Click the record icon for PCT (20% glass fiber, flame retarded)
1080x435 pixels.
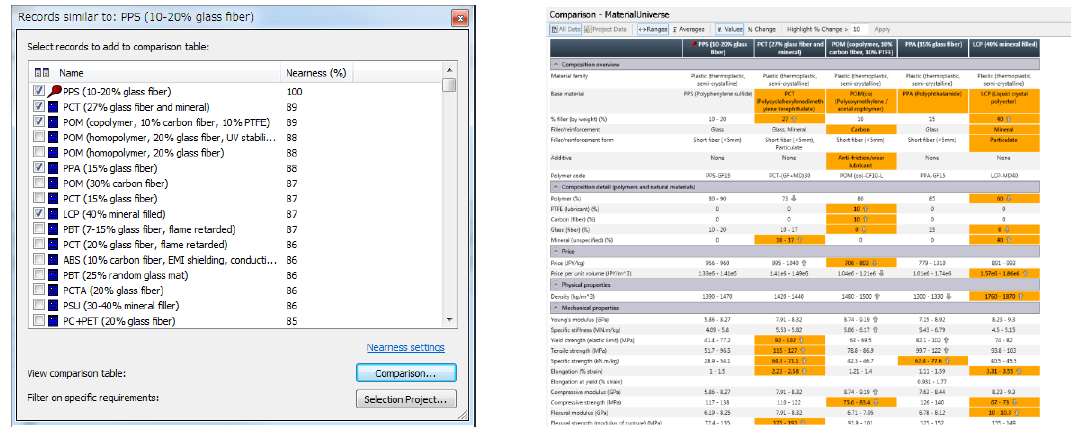coord(54,244)
